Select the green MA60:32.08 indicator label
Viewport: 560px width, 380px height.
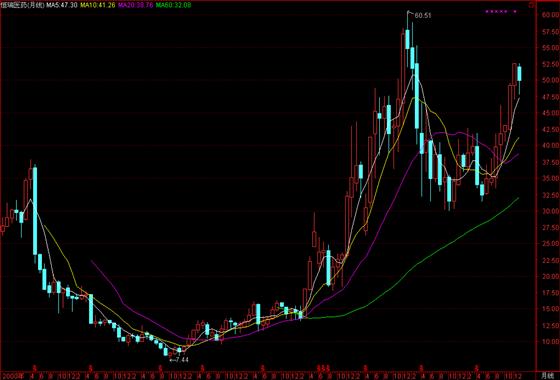pos(173,5)
